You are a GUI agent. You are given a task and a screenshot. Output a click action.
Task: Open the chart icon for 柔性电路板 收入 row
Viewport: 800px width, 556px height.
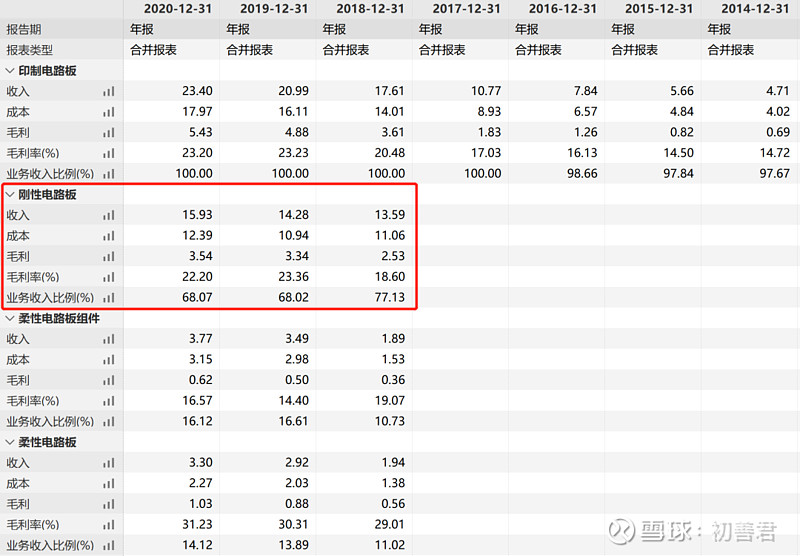(109, 463)
